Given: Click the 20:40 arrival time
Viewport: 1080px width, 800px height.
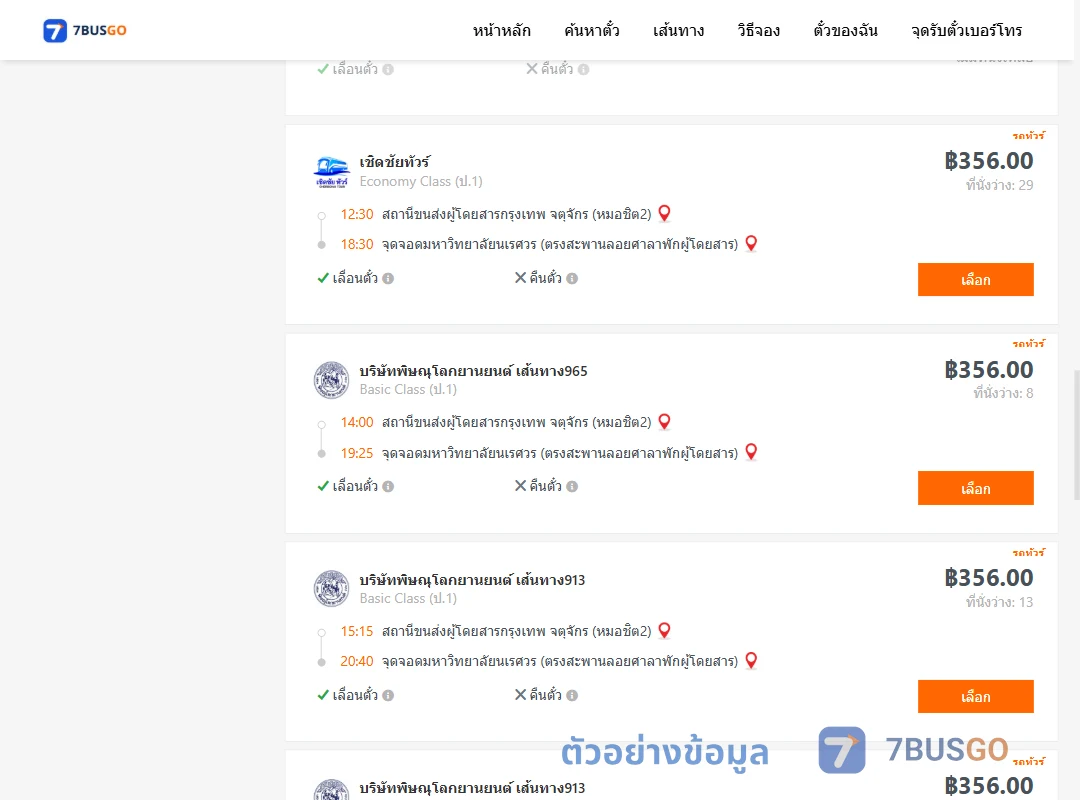Looking at the screenshot, I should point(357,661).
